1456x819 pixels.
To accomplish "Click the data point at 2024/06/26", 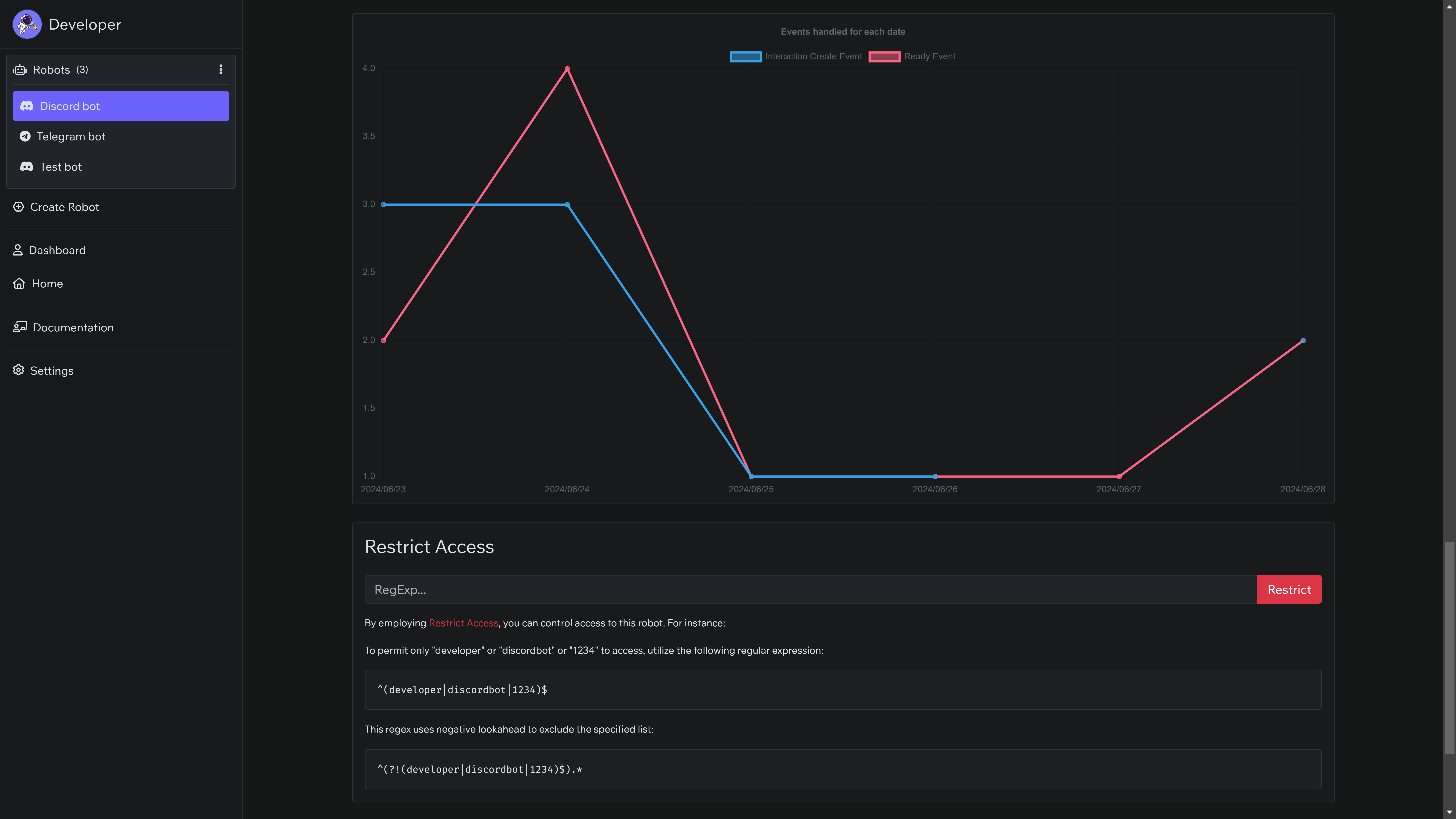I will (x=935, y=476).
